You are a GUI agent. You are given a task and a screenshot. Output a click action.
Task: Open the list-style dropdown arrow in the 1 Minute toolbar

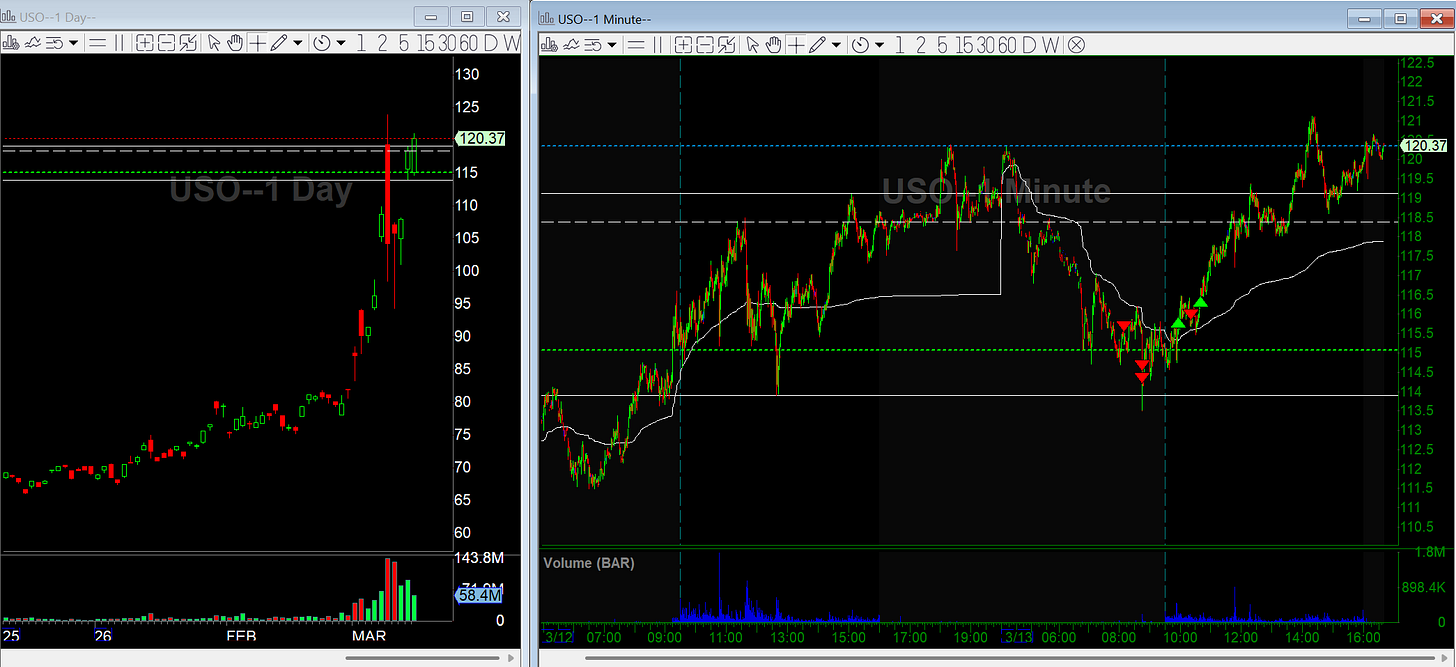[612, 43]
